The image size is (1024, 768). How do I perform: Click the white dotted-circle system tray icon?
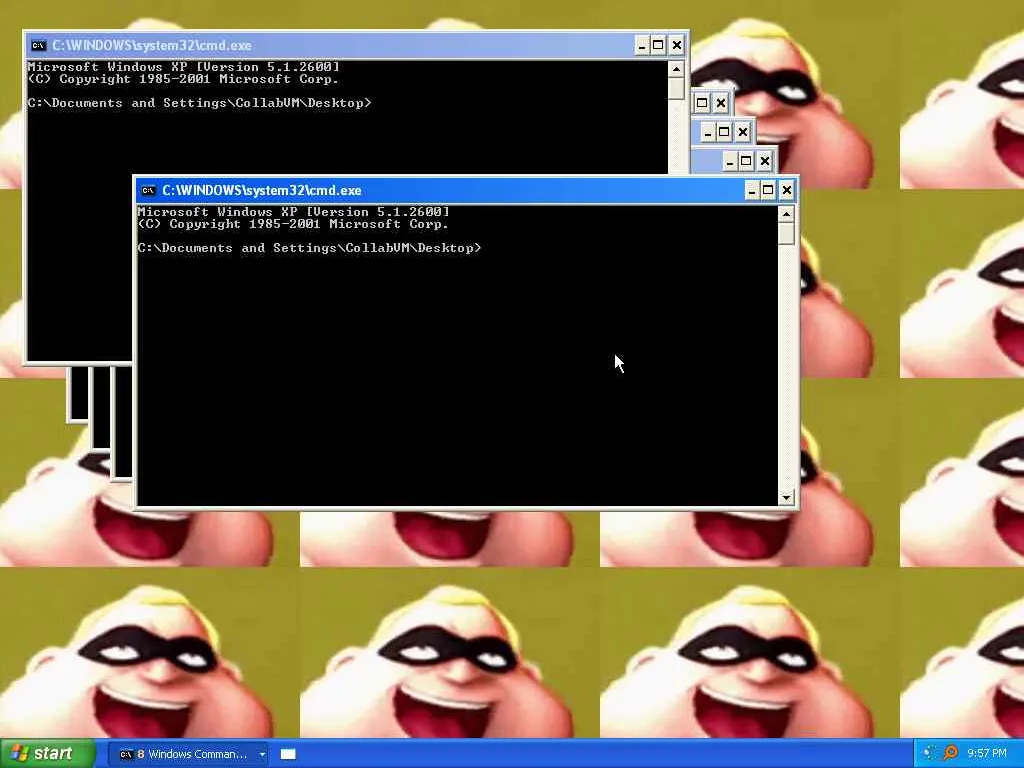(930, 754)
